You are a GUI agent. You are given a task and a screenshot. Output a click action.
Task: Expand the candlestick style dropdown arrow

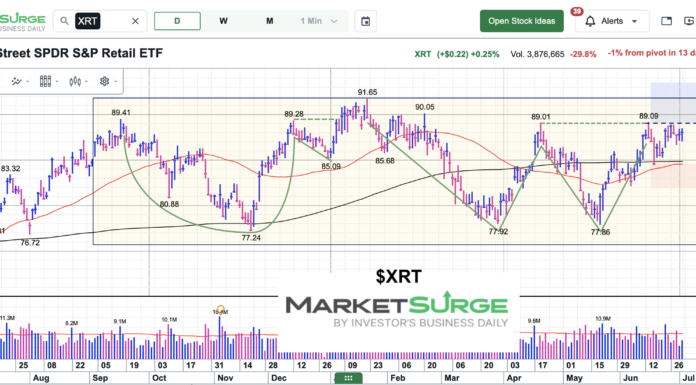point(87,82)
